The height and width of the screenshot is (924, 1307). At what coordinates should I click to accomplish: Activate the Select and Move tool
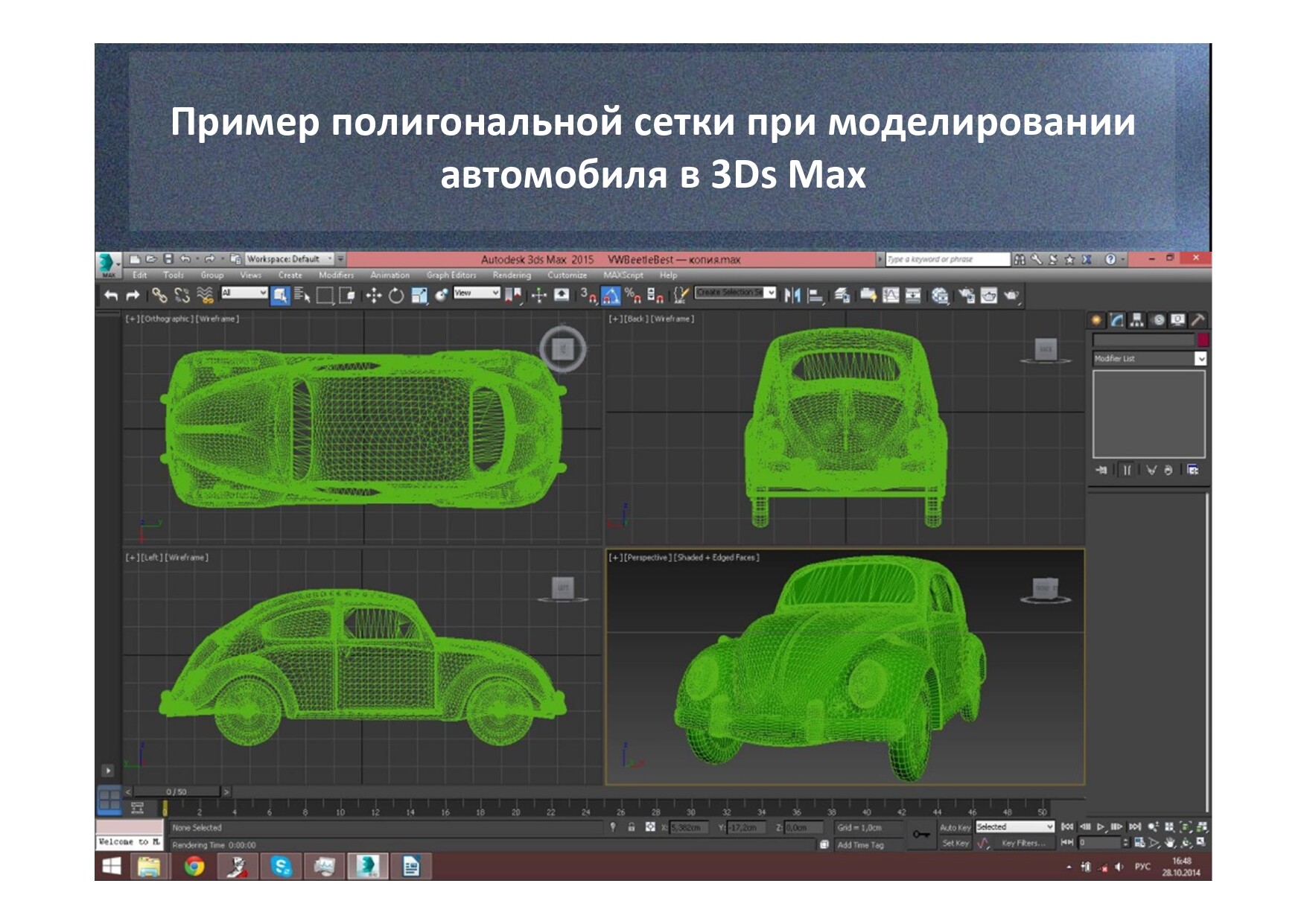tap(373, 296)
